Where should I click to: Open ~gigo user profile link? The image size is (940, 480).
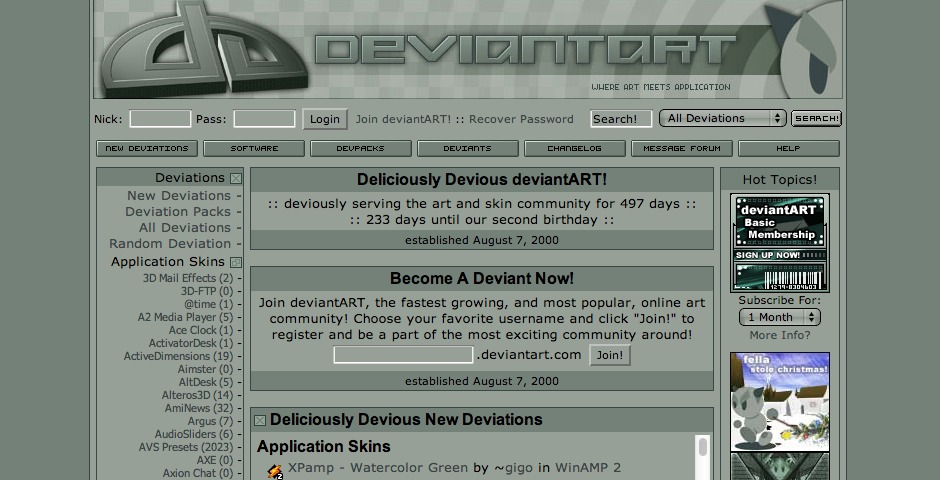pyautogui.click(x=513, y=467)
